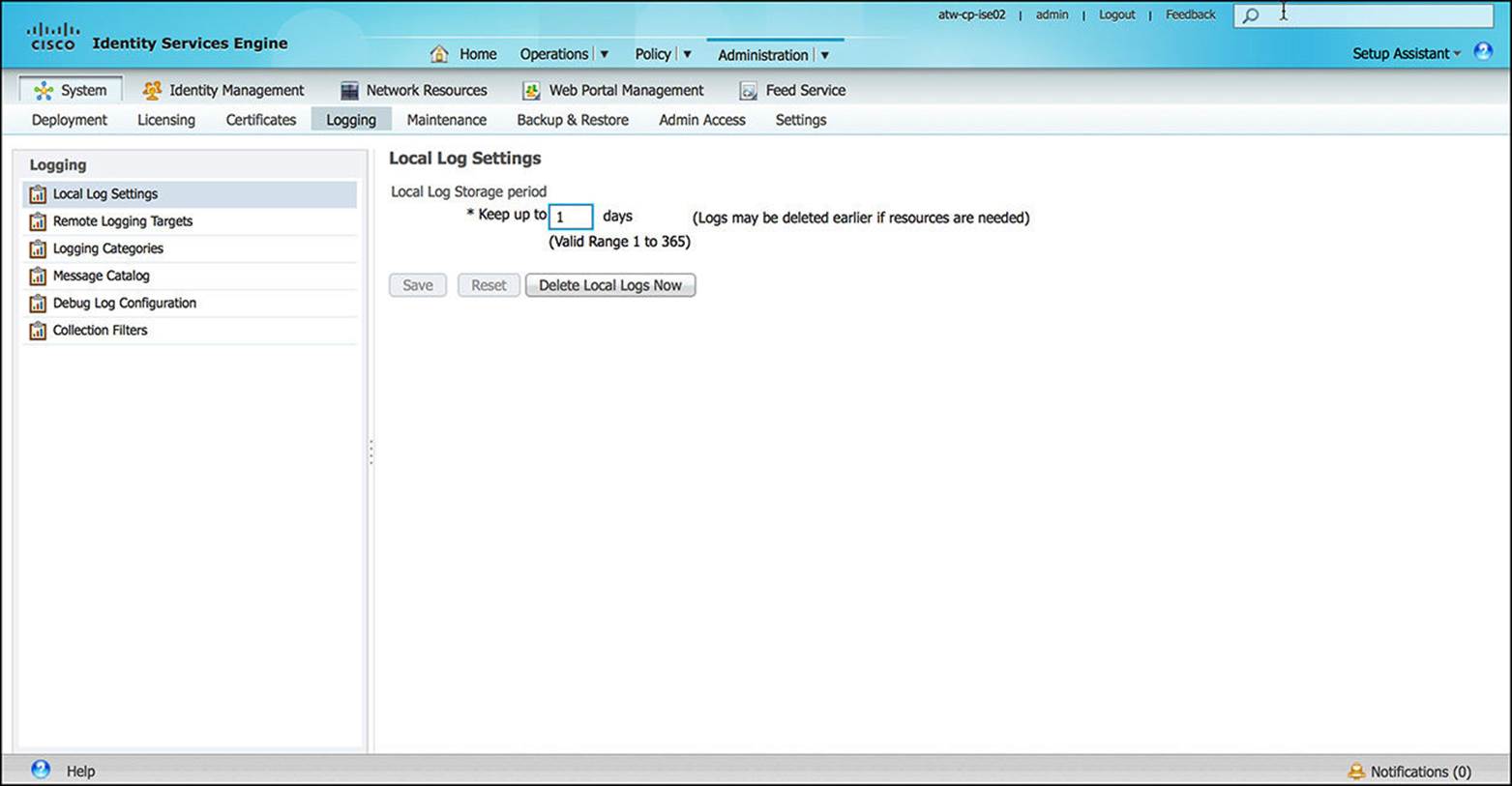Viewport: 1512px width, 786px height.
Task: Open the Certificates submenu tab
Action: (x=261, y=120)
